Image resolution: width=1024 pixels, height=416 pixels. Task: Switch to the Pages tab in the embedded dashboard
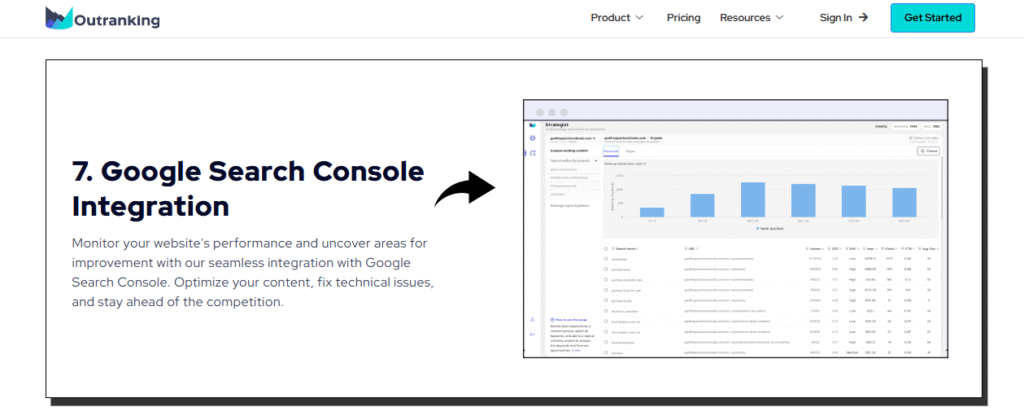630,151
